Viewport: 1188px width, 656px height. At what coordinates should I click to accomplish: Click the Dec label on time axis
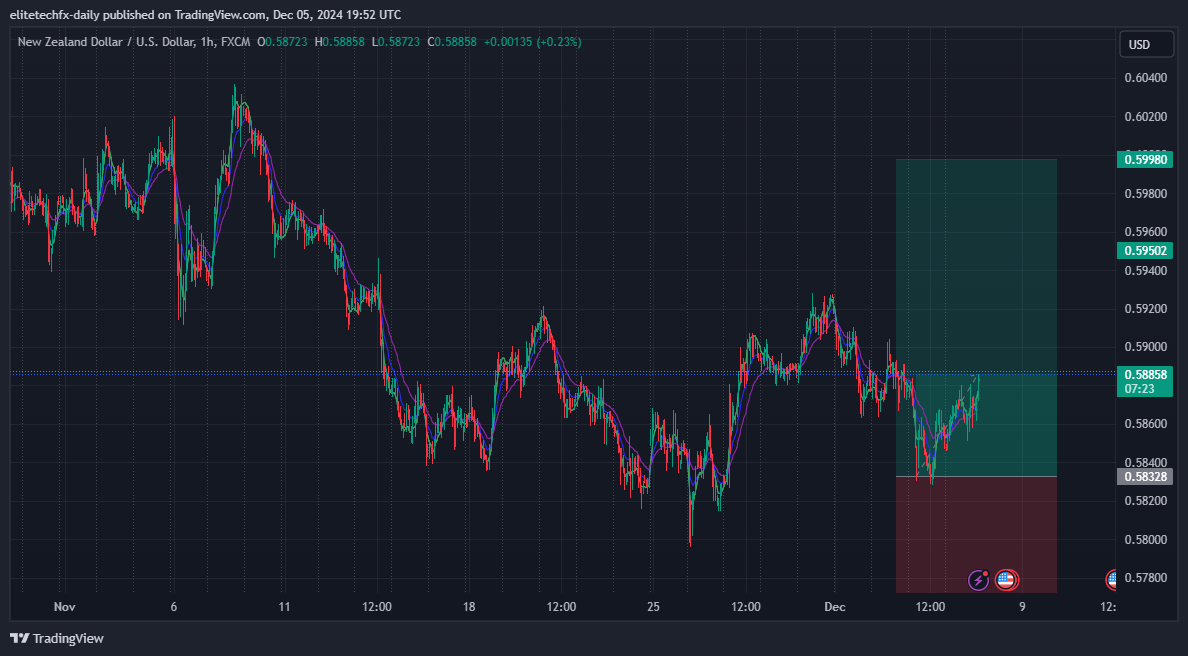tap(835, 607)
